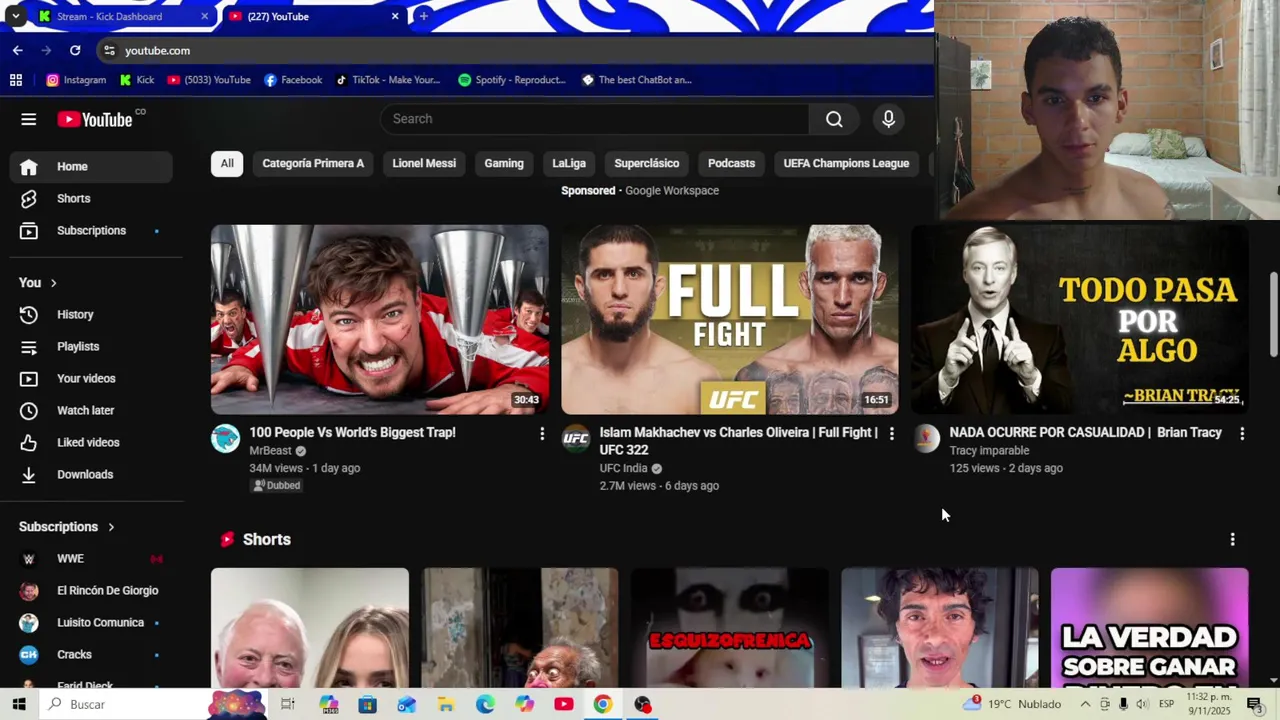Click the search magnifier button
Viewport: 1280px width, 720px height.
coord(834,119)
